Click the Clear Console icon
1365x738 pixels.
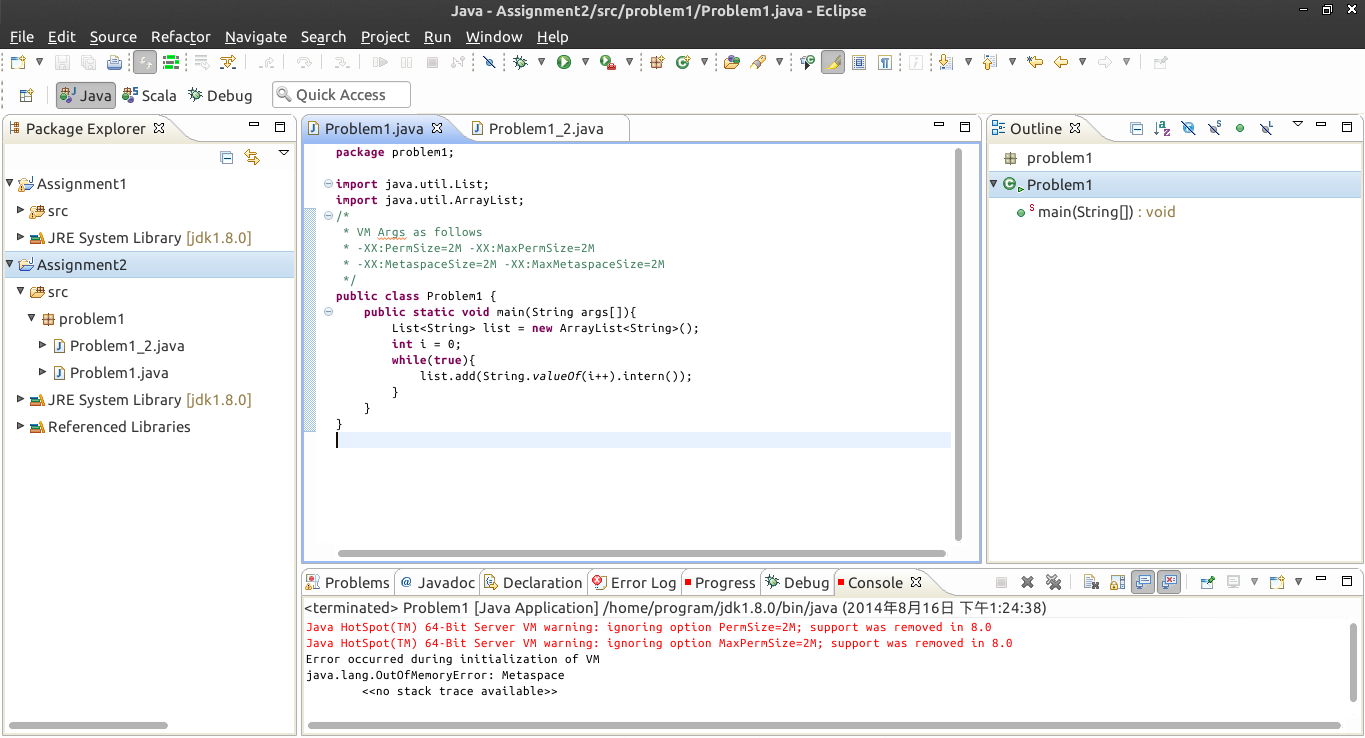pyautogui.click(x=1091, y=582)
